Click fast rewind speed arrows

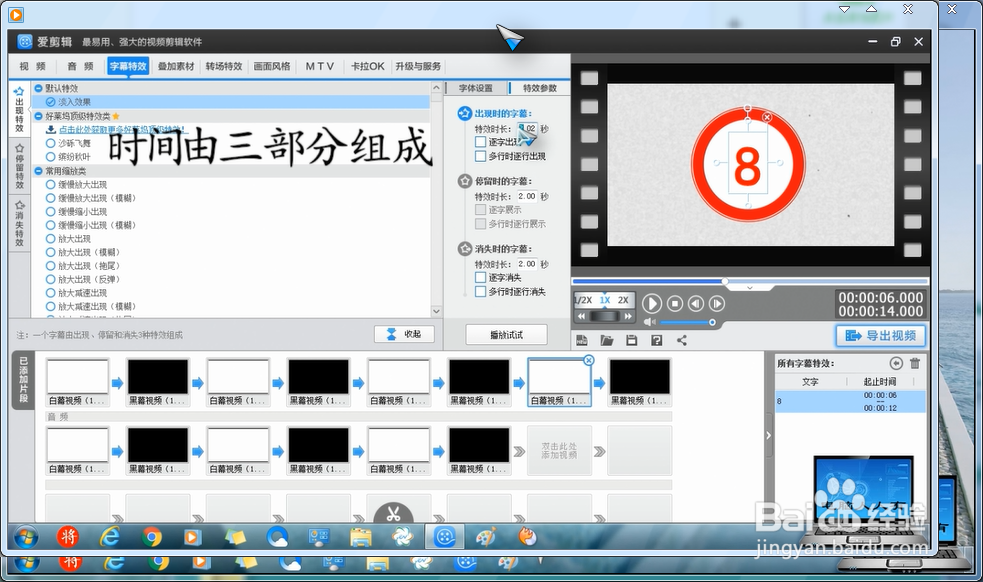(x=582, y=317)
